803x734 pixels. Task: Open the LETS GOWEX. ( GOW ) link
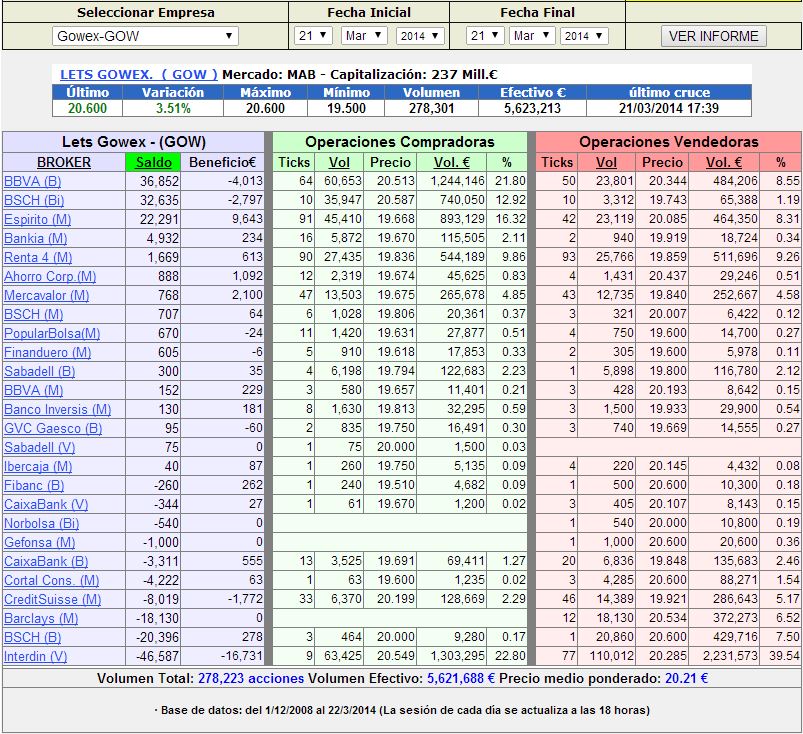139,74
